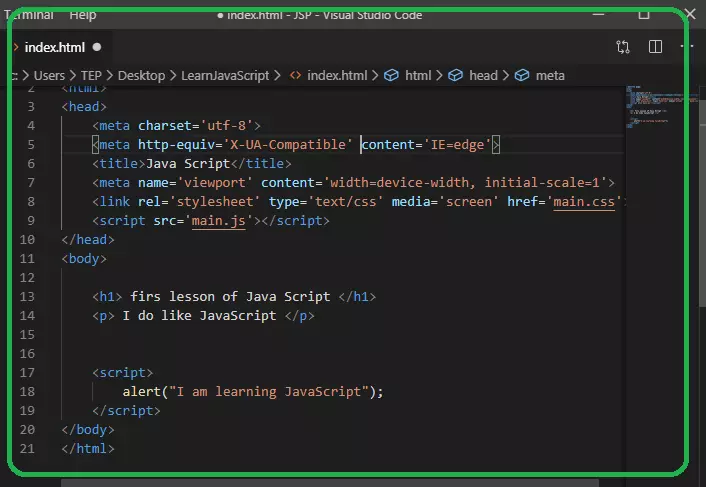Viewport: 706px width, 487px height.
Task: Click 'stylesheet' value on line 8
Action: (x=214, y=202)
